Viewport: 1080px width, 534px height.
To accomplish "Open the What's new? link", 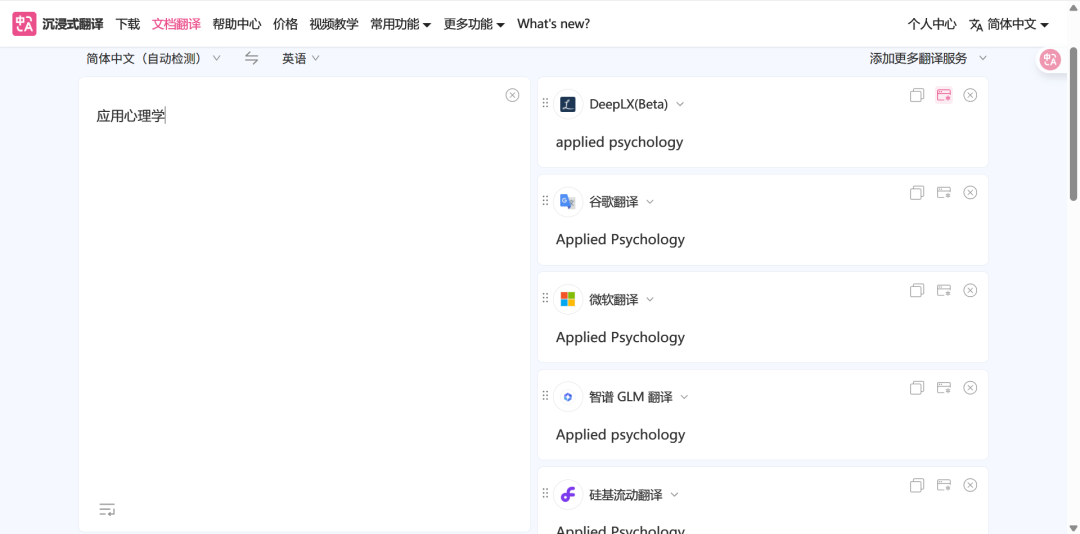I will pyautogui.click(x=553, y=24).
